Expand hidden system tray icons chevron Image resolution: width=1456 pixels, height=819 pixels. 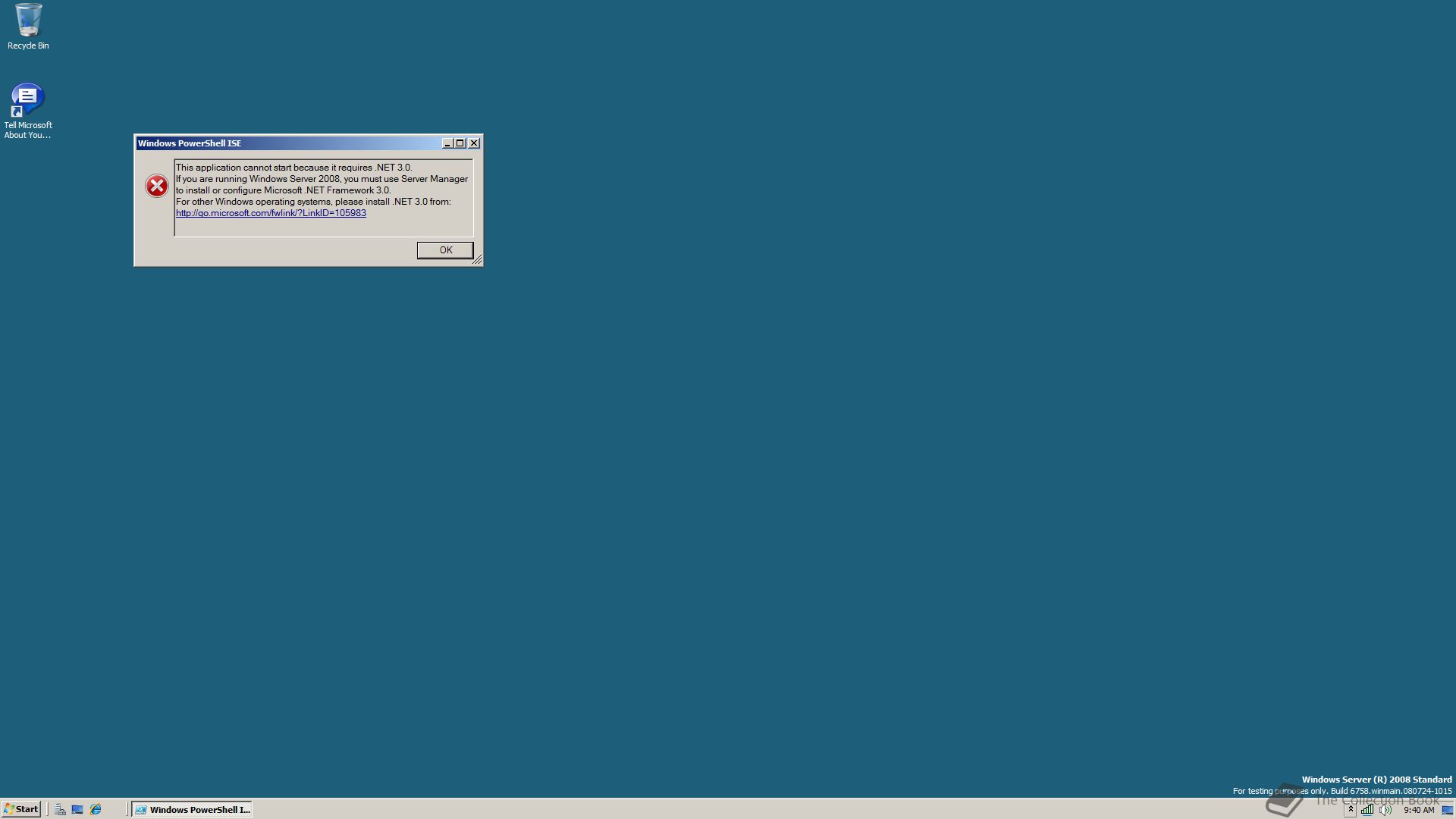(x=1351, y=810)
